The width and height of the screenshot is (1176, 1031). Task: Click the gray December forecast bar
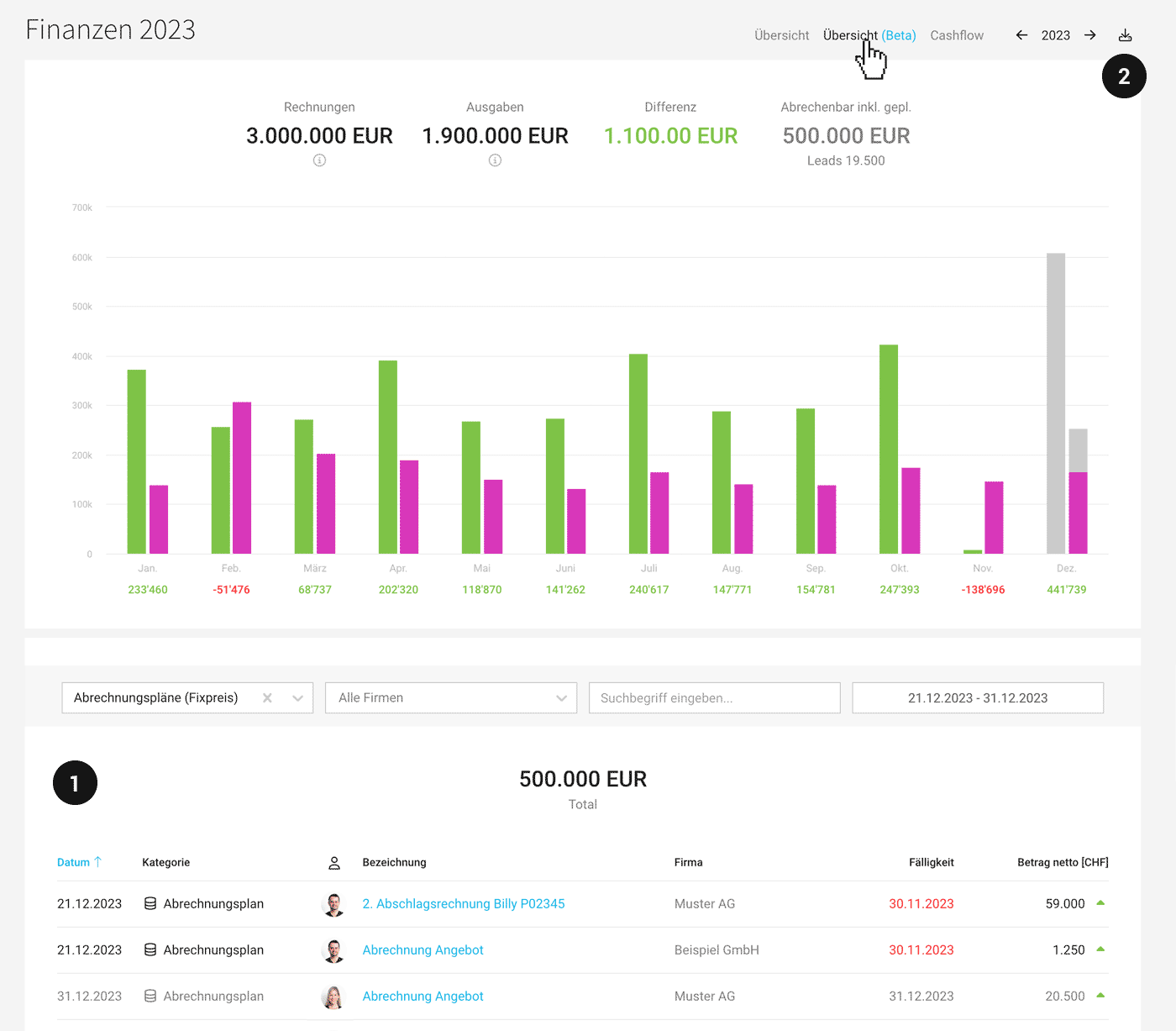[1056, 403]
